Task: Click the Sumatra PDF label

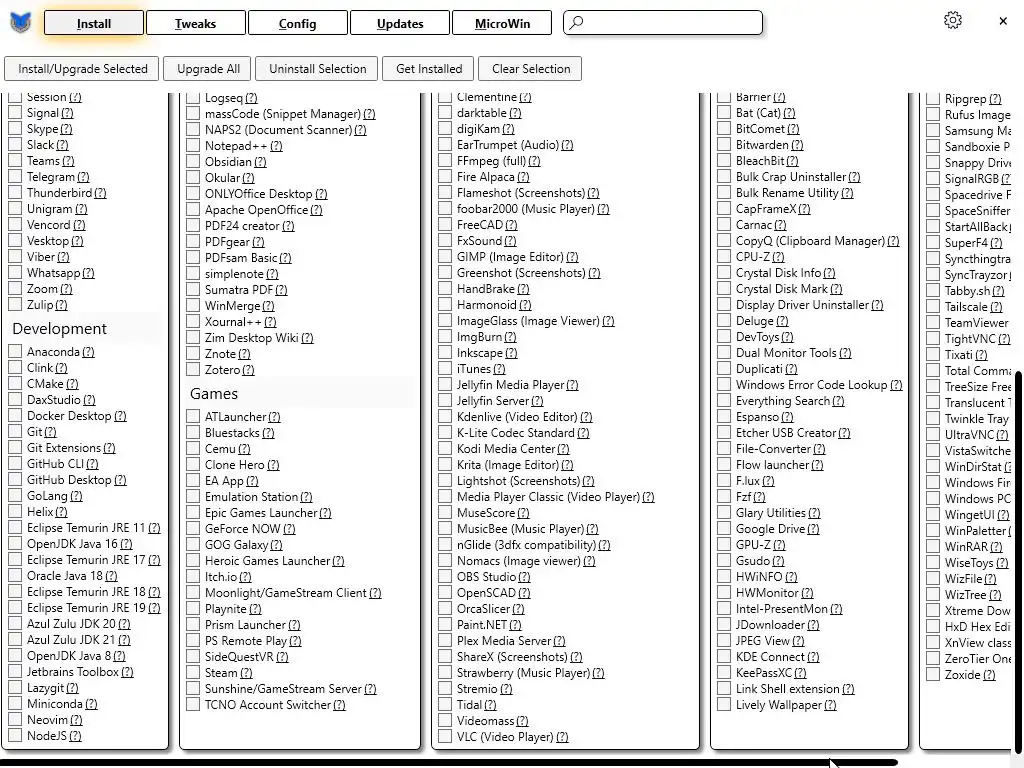Action: (x=239, y=289)
